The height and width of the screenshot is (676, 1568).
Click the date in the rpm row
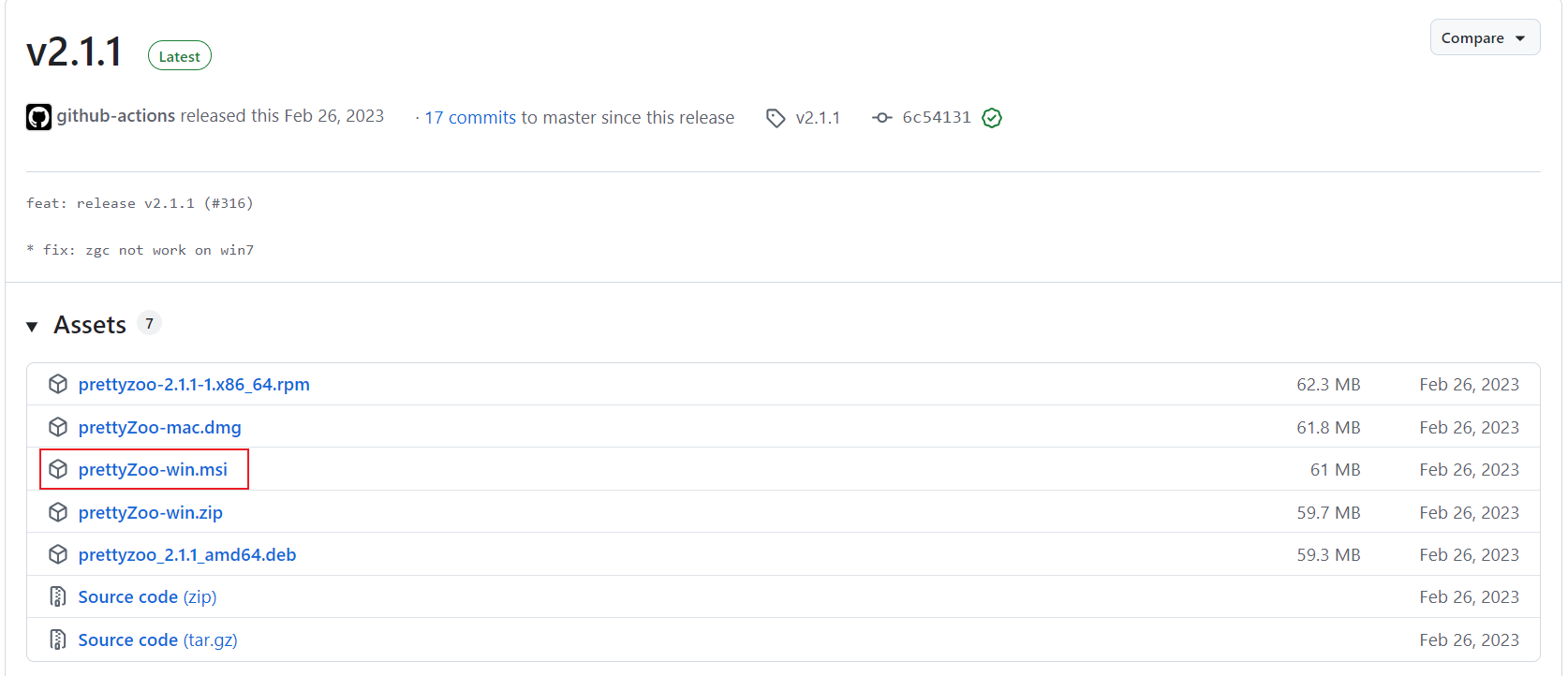click(x=1469, y=384)
